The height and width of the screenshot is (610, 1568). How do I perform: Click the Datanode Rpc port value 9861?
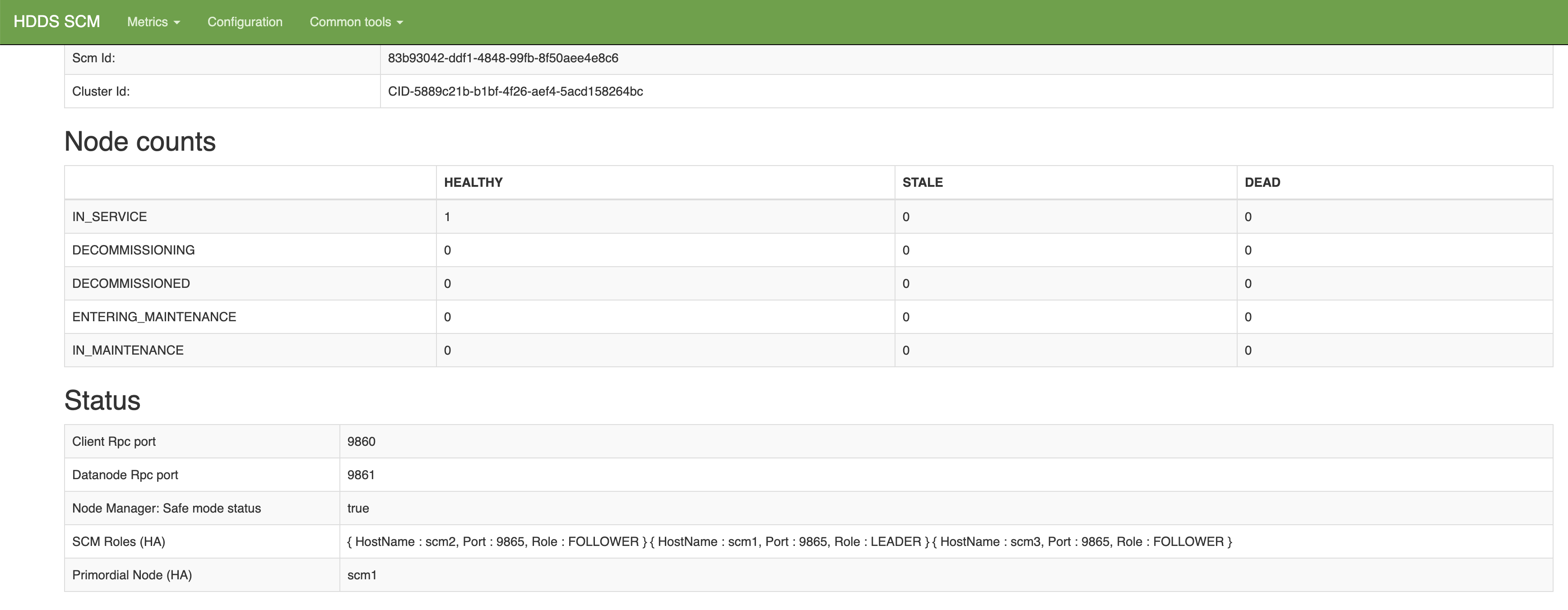coord(361,475)
